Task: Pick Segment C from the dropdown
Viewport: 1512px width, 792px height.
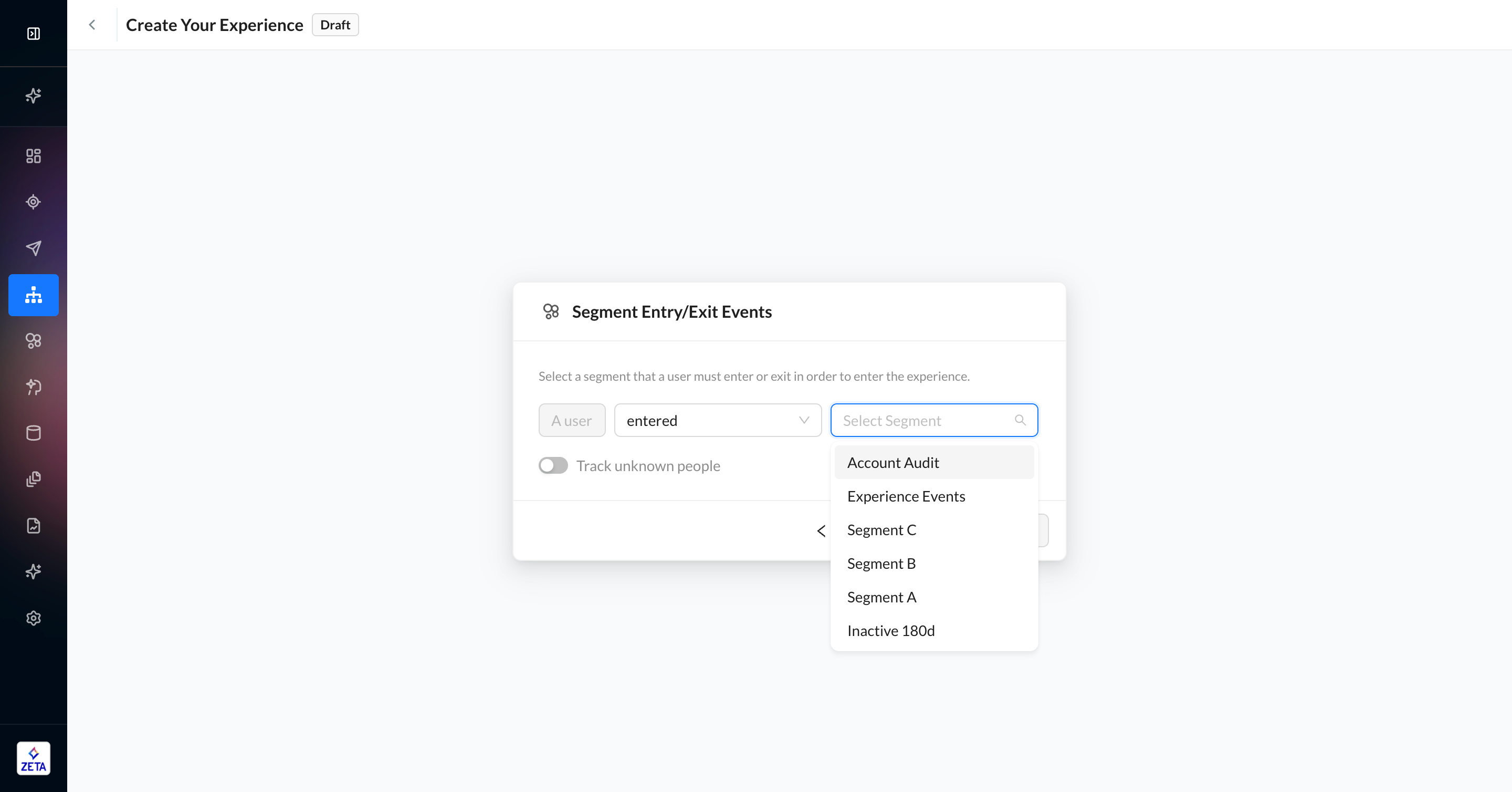Action: coord(881,529)
